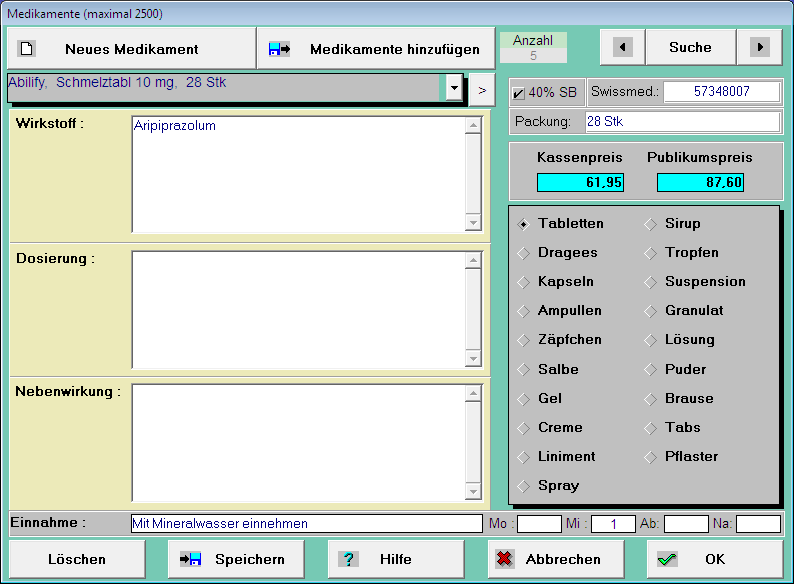The image size is (794, 584).
Task: Toggle the 40% SB checkbox
Action: (519, 93)
